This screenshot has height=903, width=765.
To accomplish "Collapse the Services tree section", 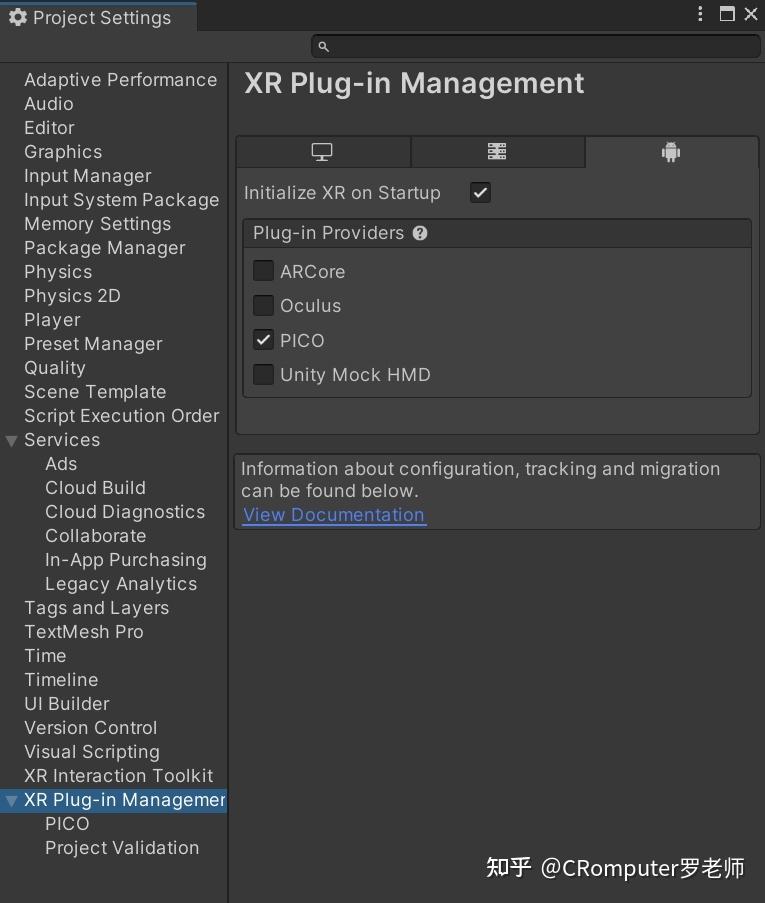I will tap(12, 441).
